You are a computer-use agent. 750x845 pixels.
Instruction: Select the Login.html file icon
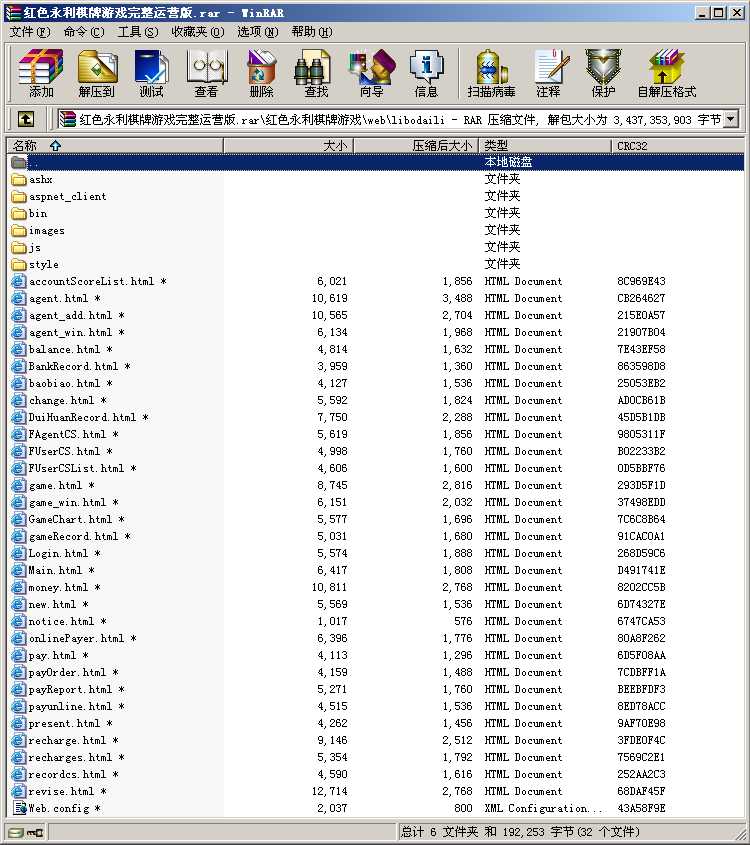[x=19, y=553]
